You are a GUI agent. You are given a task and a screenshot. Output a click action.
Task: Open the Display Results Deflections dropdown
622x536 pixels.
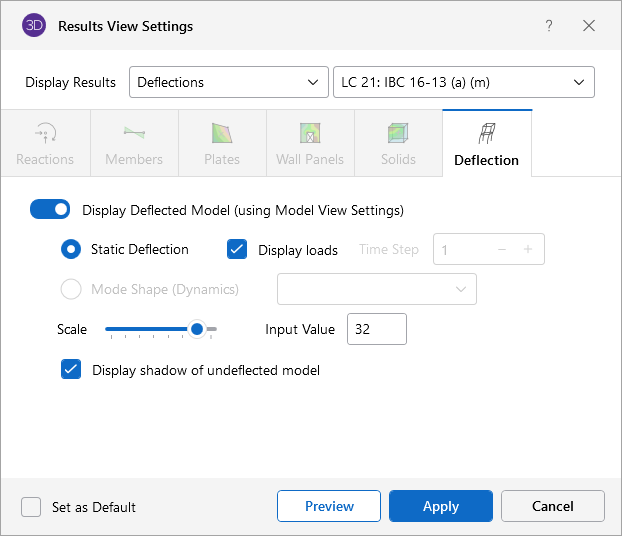click(228, 82)
